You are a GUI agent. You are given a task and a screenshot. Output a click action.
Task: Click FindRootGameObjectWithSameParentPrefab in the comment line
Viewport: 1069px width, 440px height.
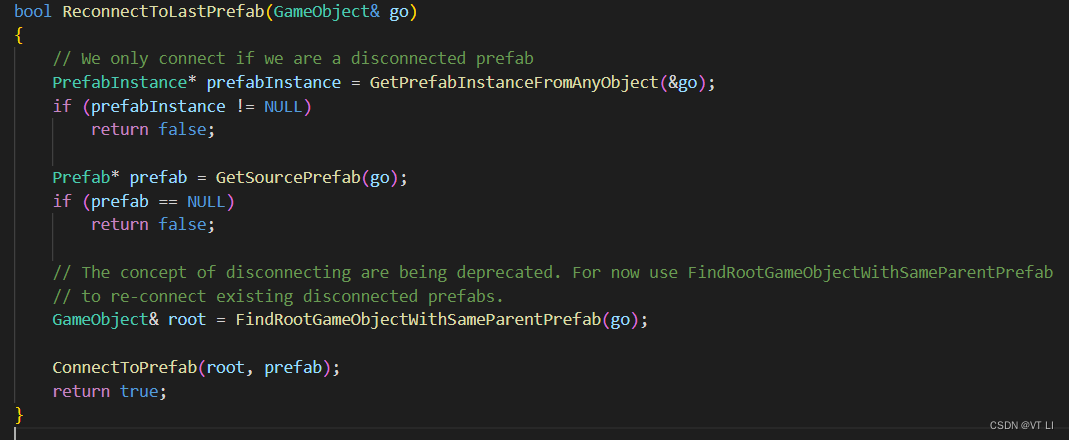point(870,273)
